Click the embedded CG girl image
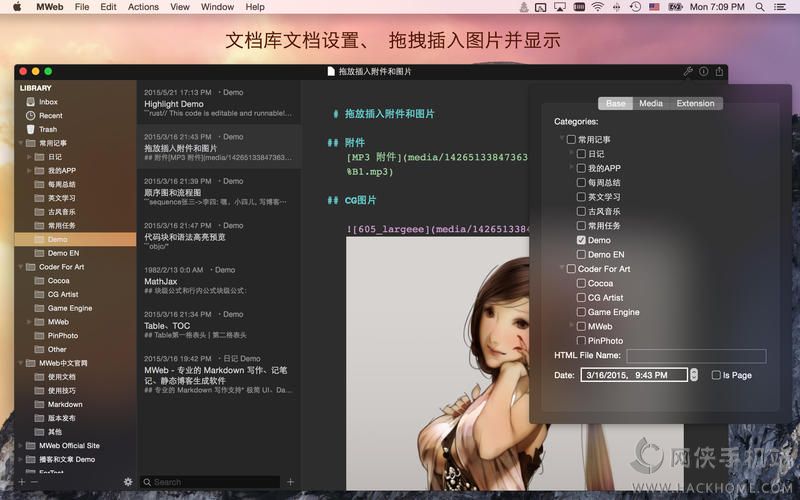The image size is (800, 500). (x=515, y=363)
